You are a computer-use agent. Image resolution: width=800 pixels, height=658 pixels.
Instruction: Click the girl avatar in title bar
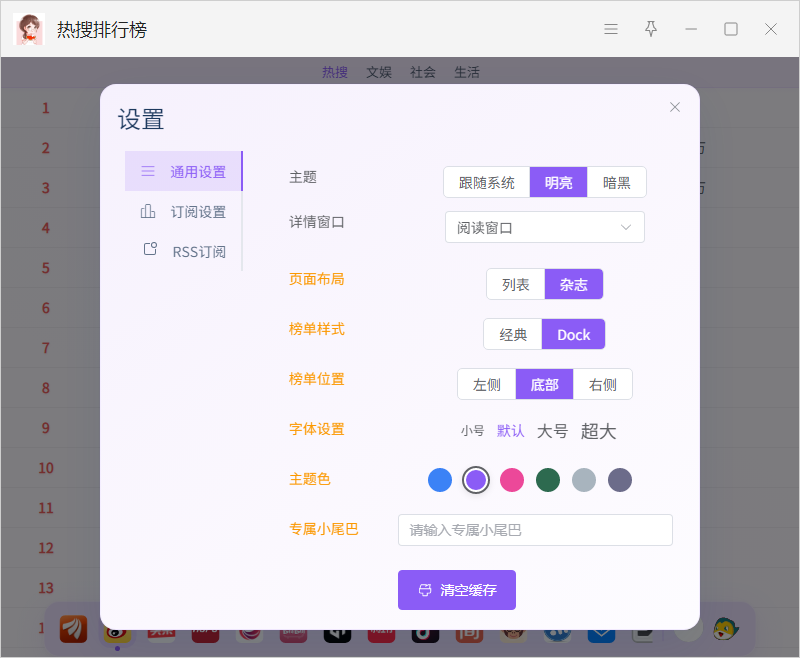pos(29,29)
